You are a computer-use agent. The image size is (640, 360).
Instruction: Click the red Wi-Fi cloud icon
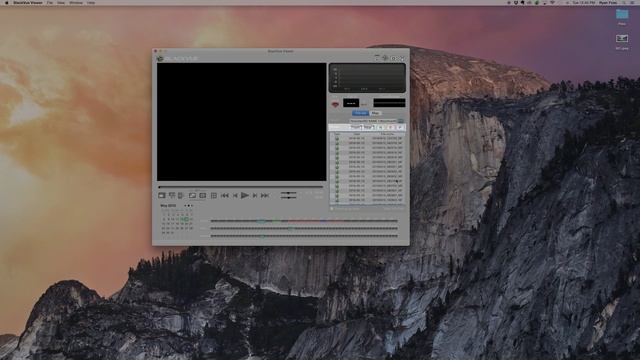coord(335,104)
